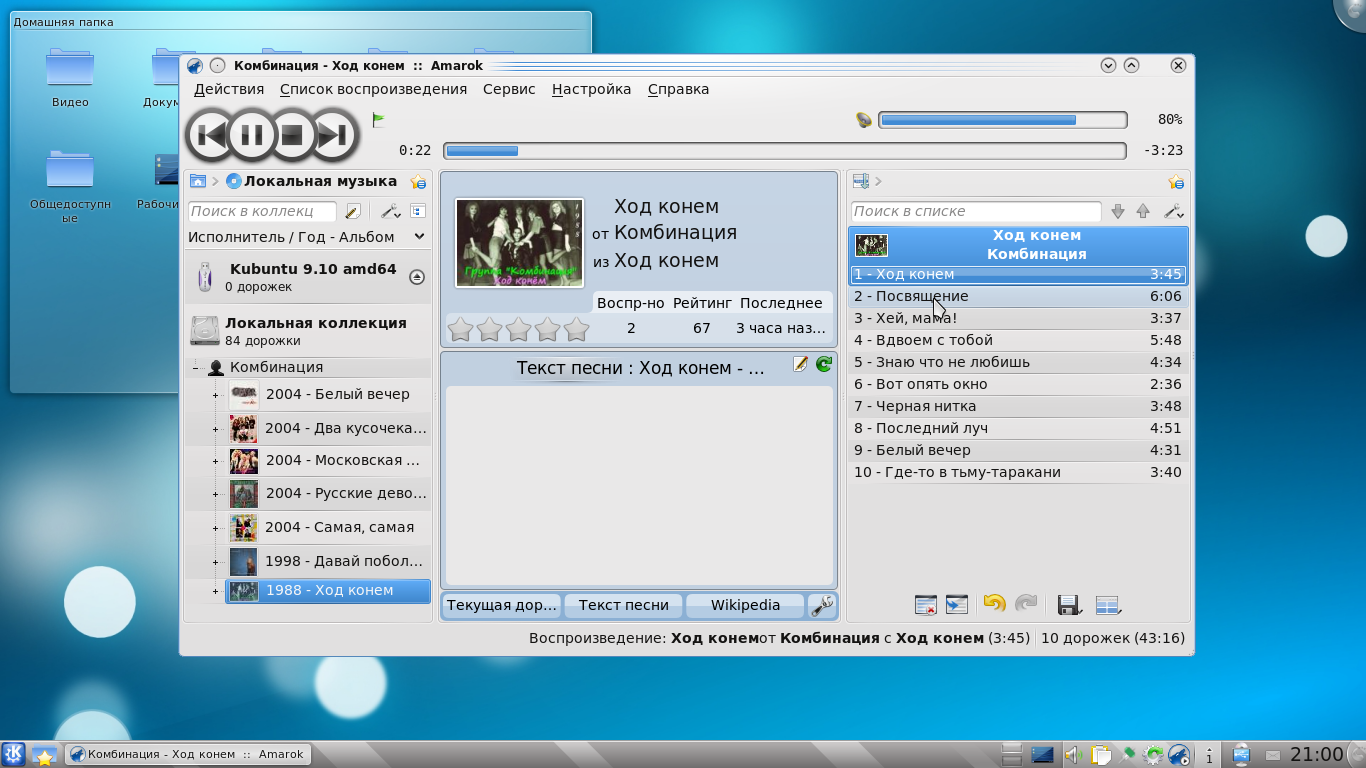Image resolution: width=1366 pixels, height=768 pixels.
Task: Open the system tray volume mixer icon
Action: (x=1074, y=755)
